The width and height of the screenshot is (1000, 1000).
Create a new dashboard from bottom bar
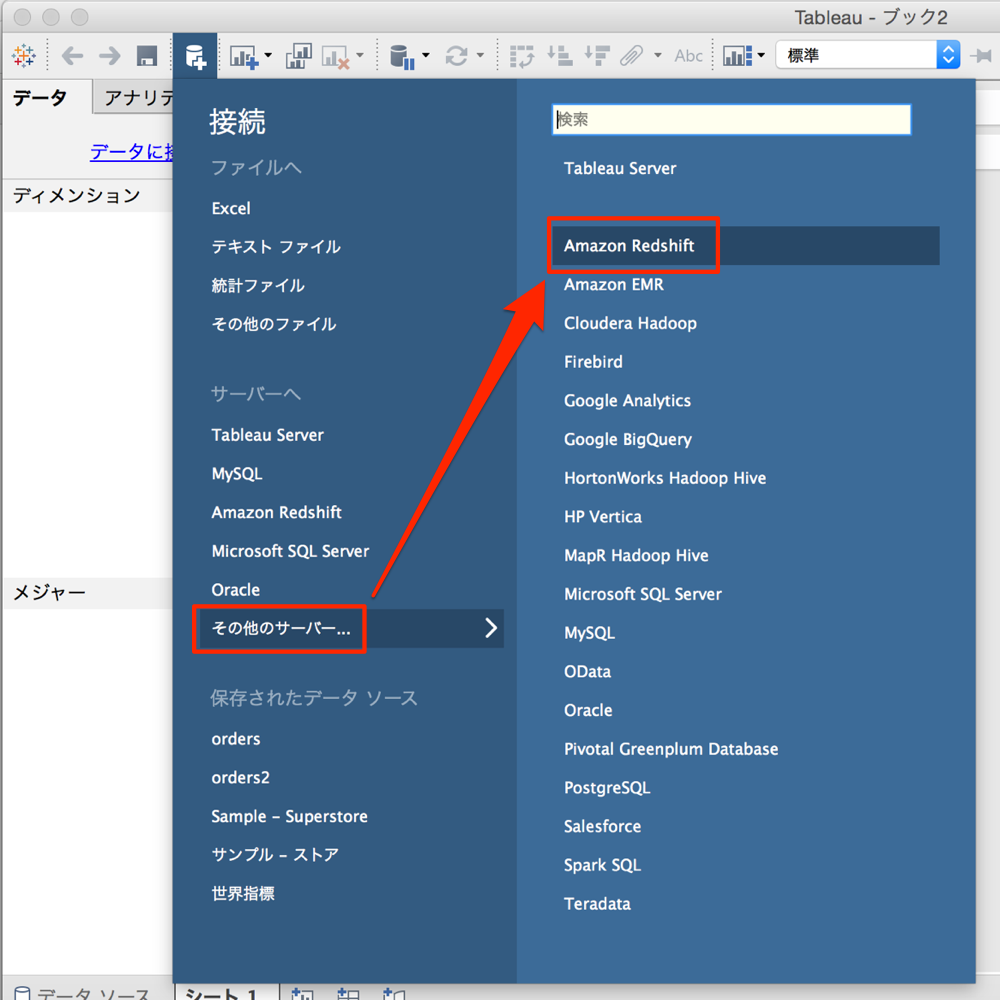pyautogui.click(x=347, y=993)
